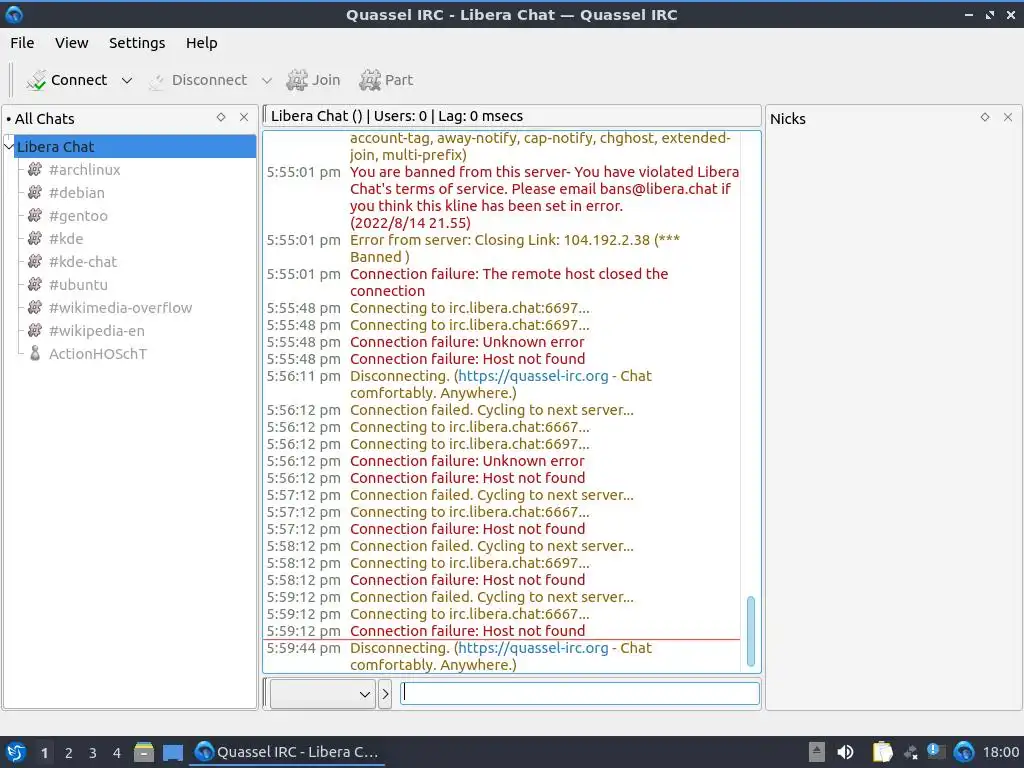Click the #kde-chat channel icon
Screen dimensions: 1024x768
[35, 261]
